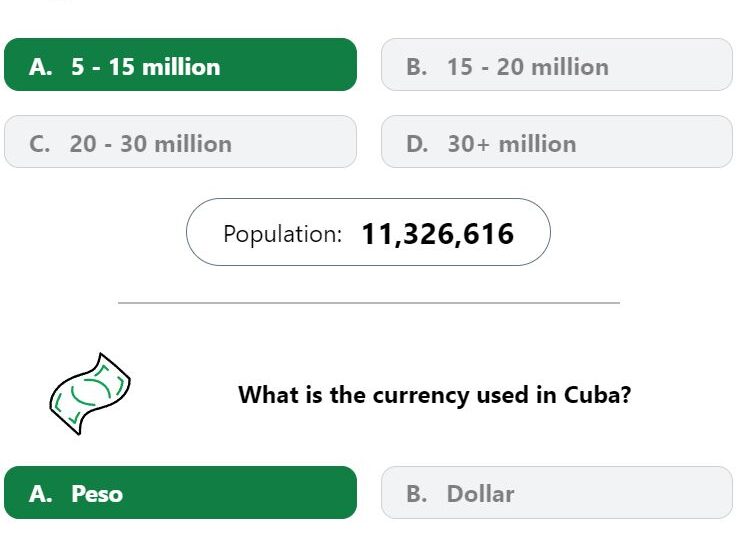Click the letter "C." on 20 - 30 million

click(41, 144)
